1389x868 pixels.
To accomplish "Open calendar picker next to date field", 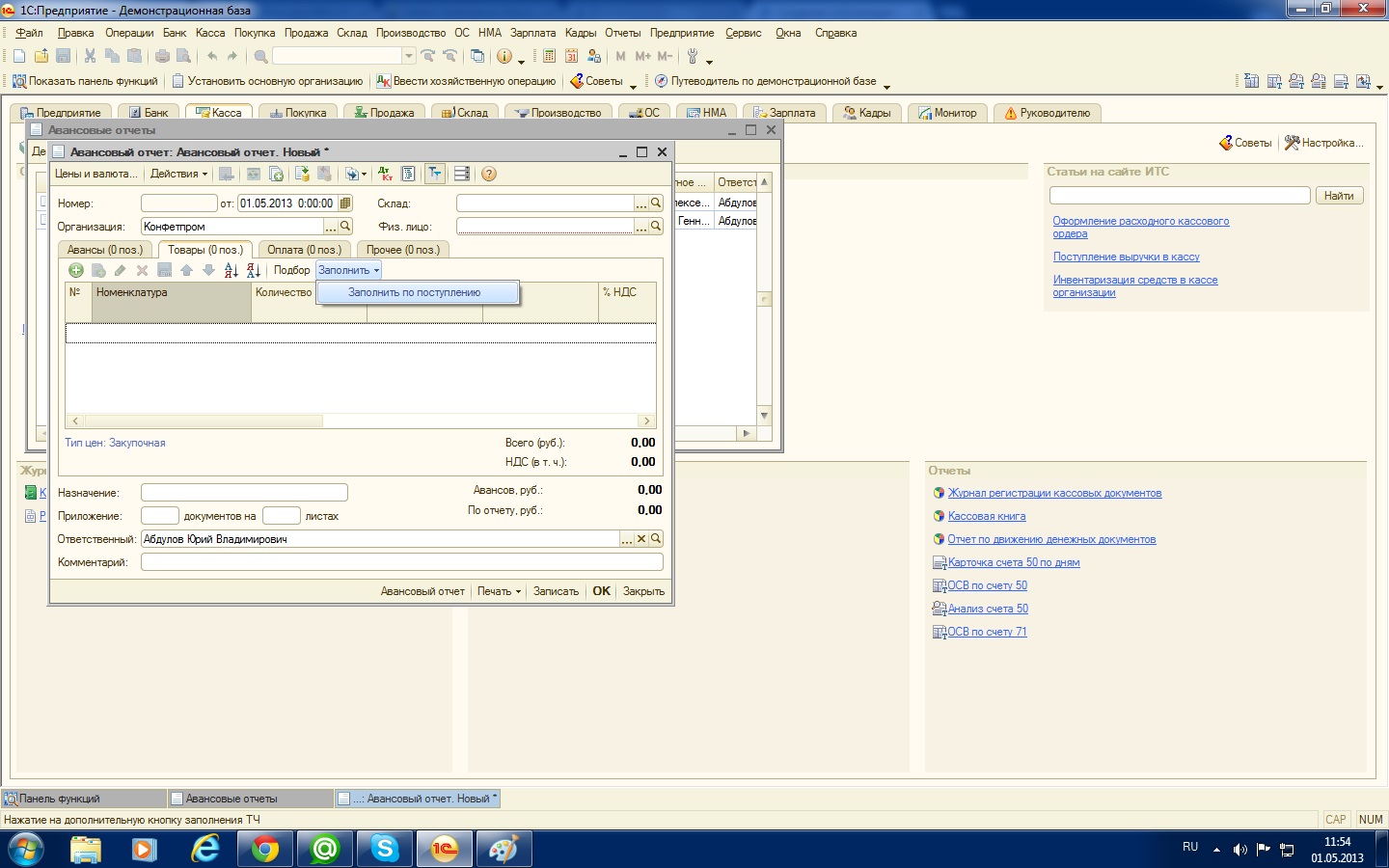I will pyautogui.click(x=345, y=203).
